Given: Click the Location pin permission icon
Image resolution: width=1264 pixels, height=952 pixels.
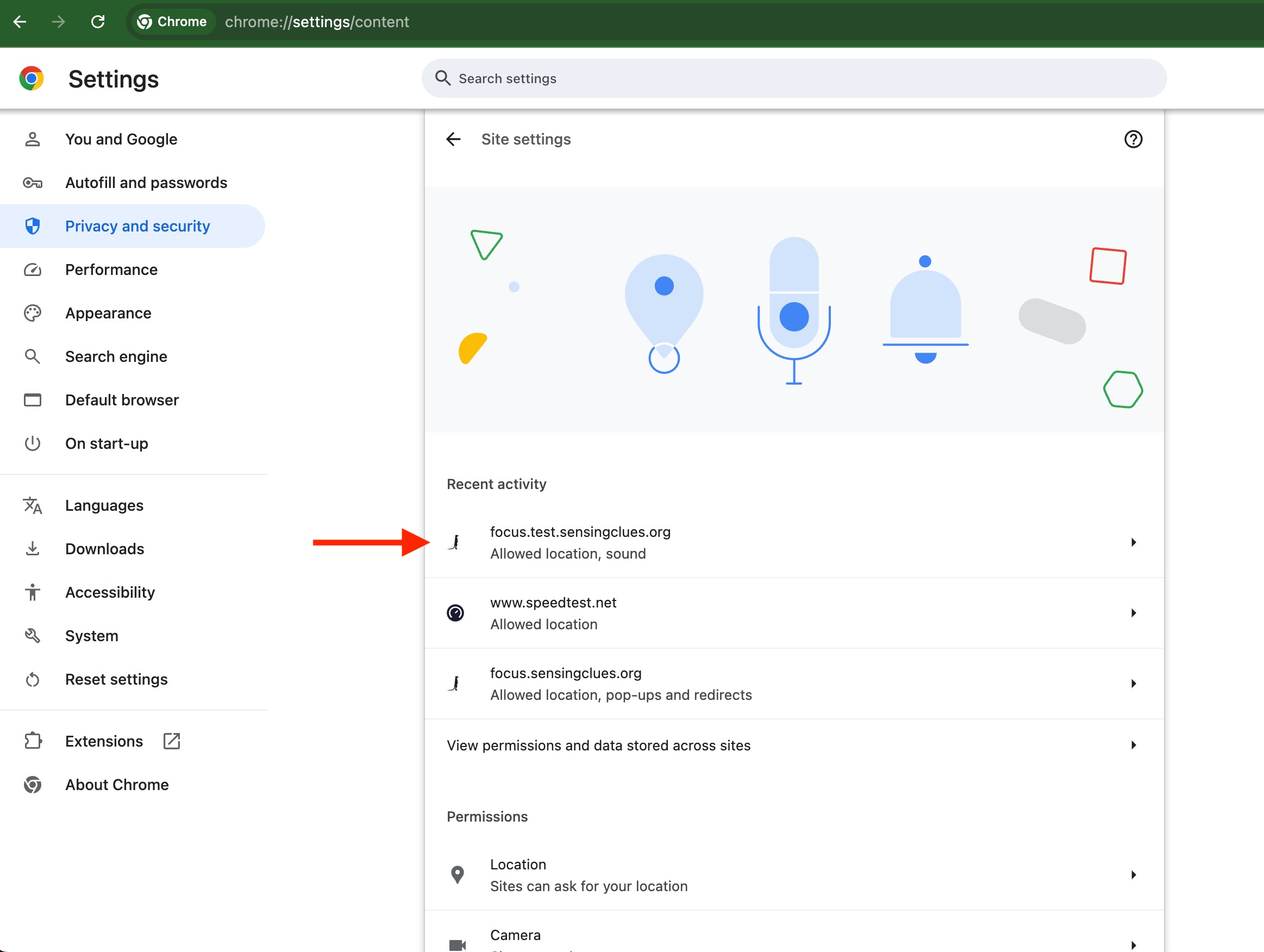Looking at the screenshot, I should tap(457, 874).
